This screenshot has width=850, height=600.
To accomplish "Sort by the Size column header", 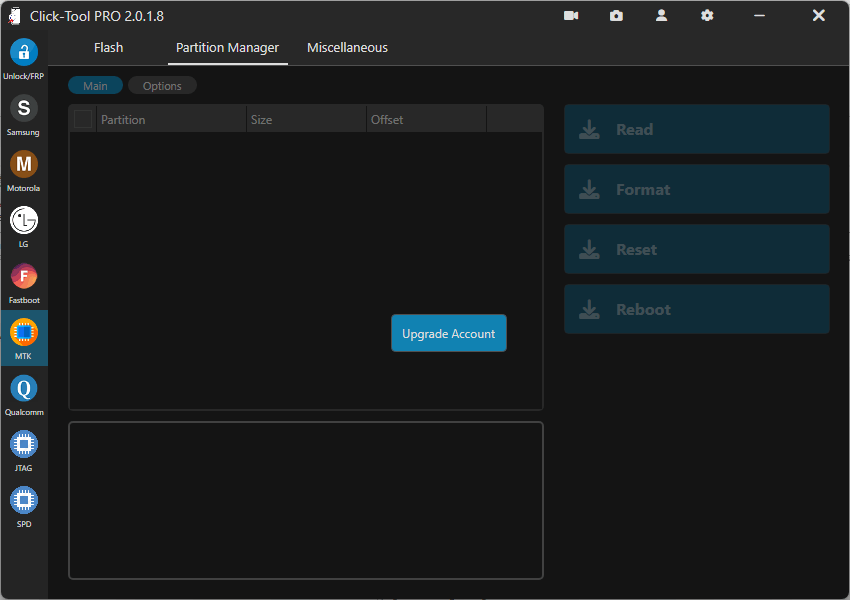I will (261, 119).
